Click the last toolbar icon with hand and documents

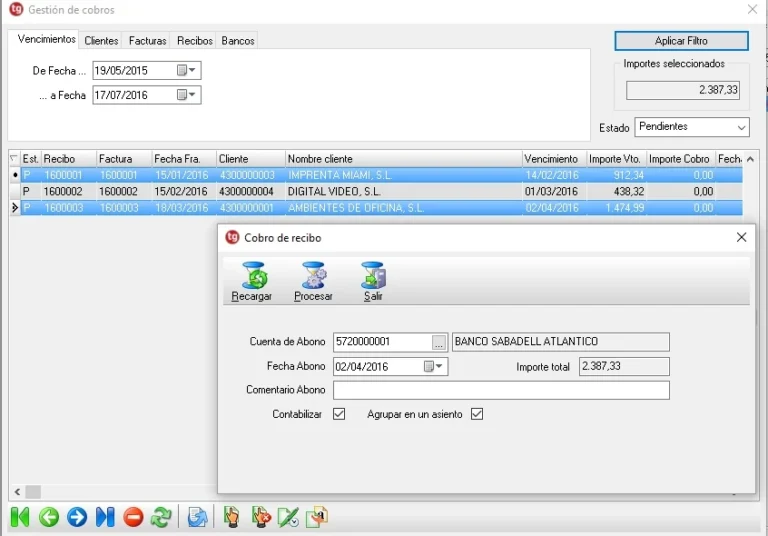316,517
